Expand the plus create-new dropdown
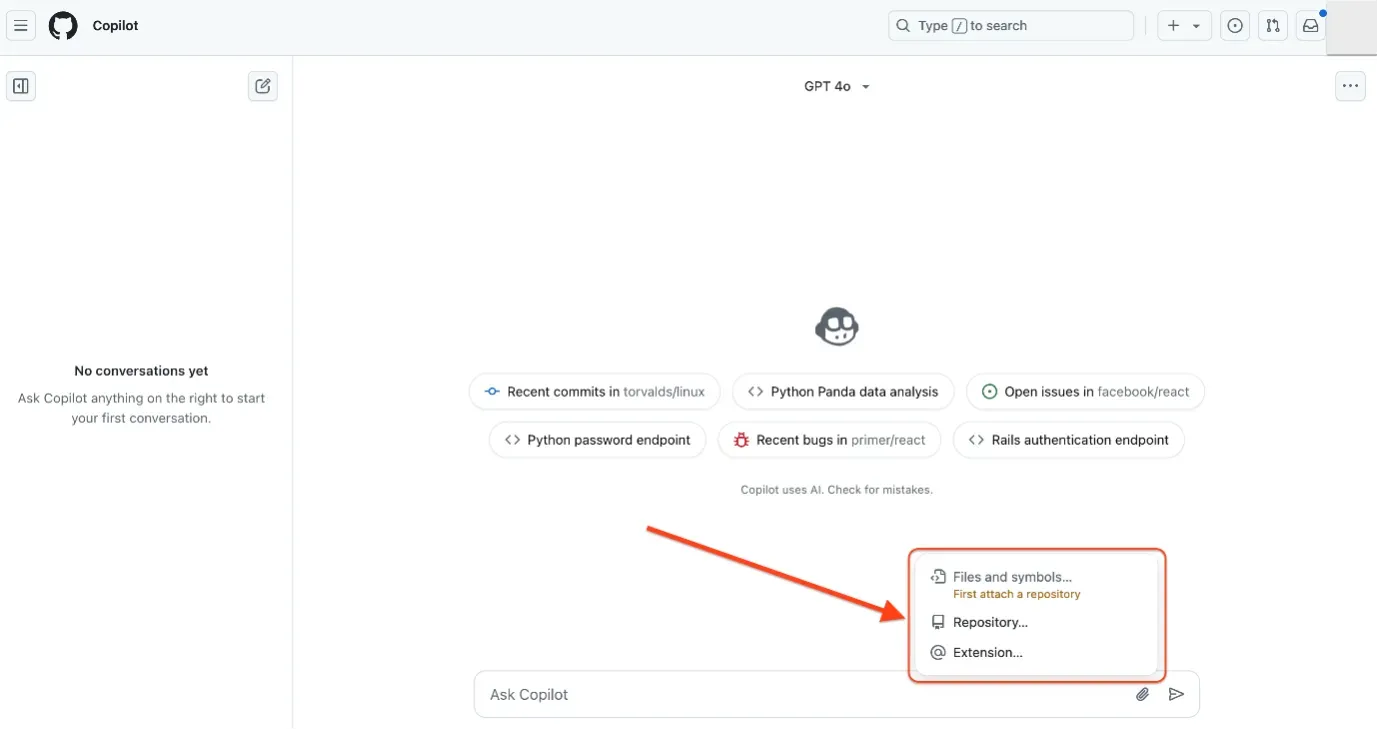The image size is (1381, 733). [1184, 26]
